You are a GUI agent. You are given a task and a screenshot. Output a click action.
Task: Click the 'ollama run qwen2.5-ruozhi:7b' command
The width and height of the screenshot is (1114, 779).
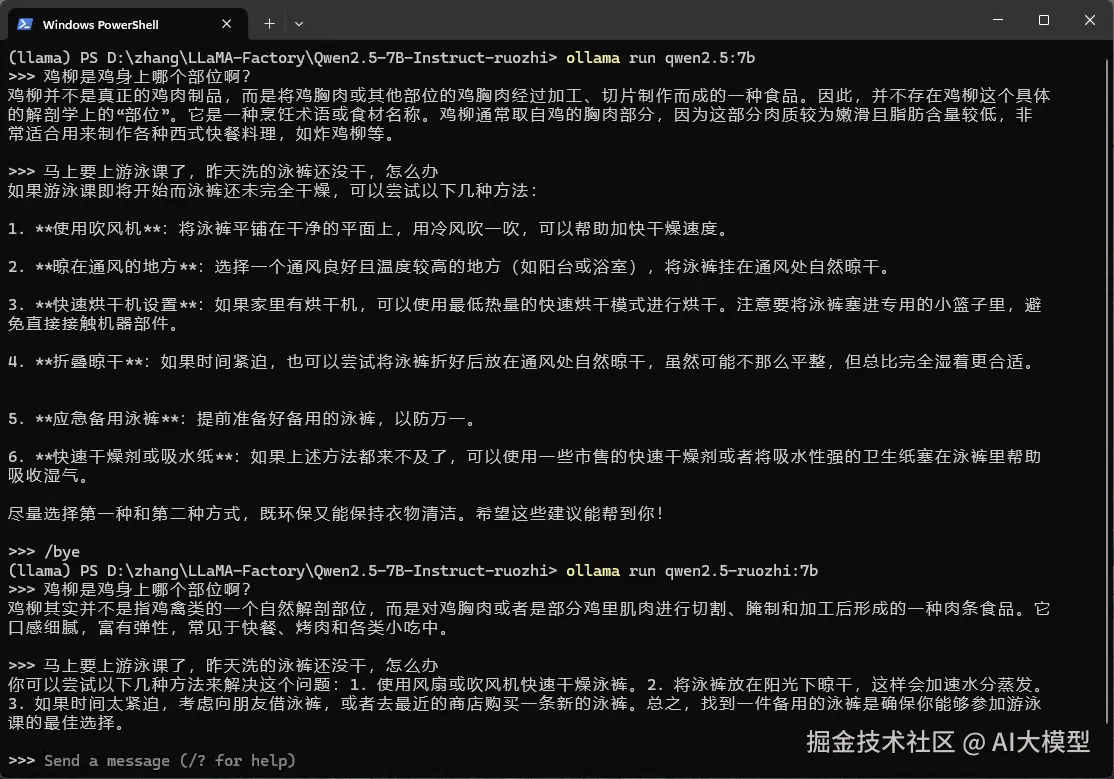pyautogui.click(x=692, y=571)
